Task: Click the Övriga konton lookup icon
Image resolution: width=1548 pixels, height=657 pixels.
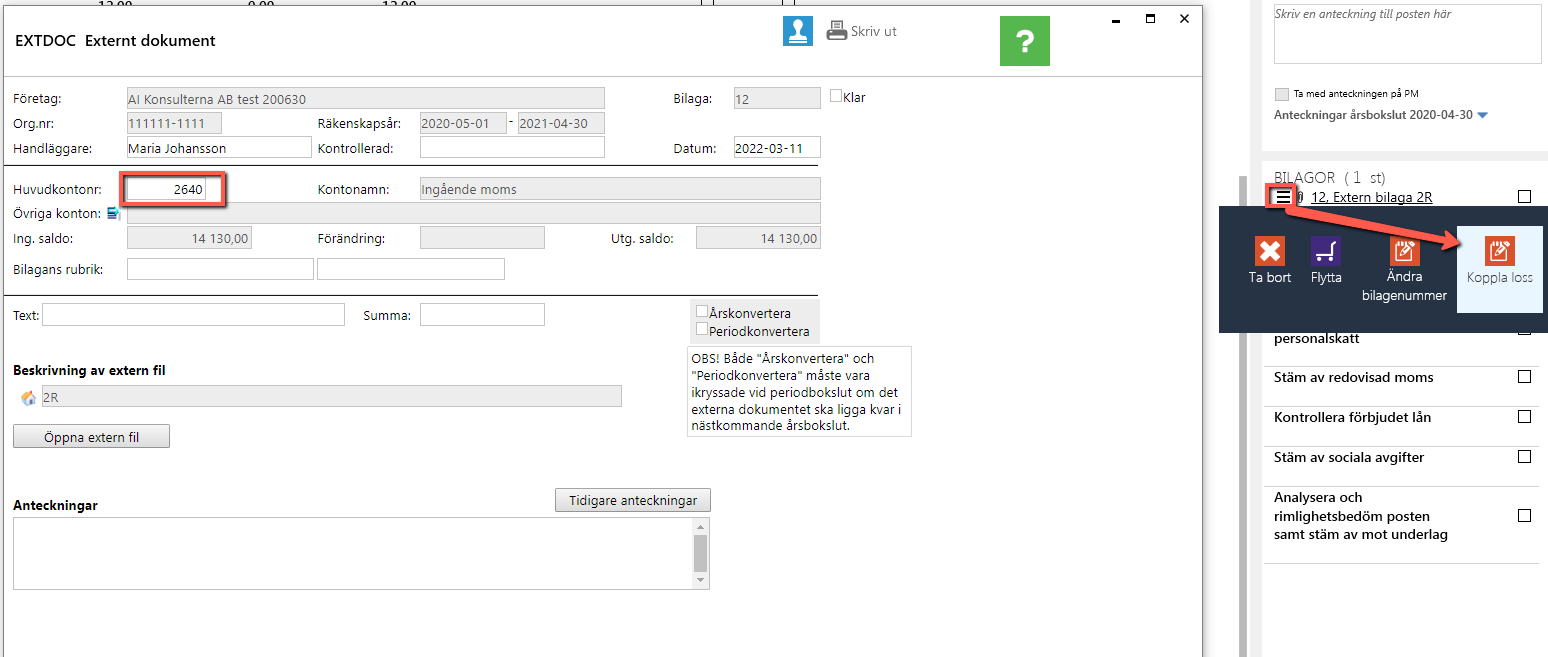Action: [113, 213]
